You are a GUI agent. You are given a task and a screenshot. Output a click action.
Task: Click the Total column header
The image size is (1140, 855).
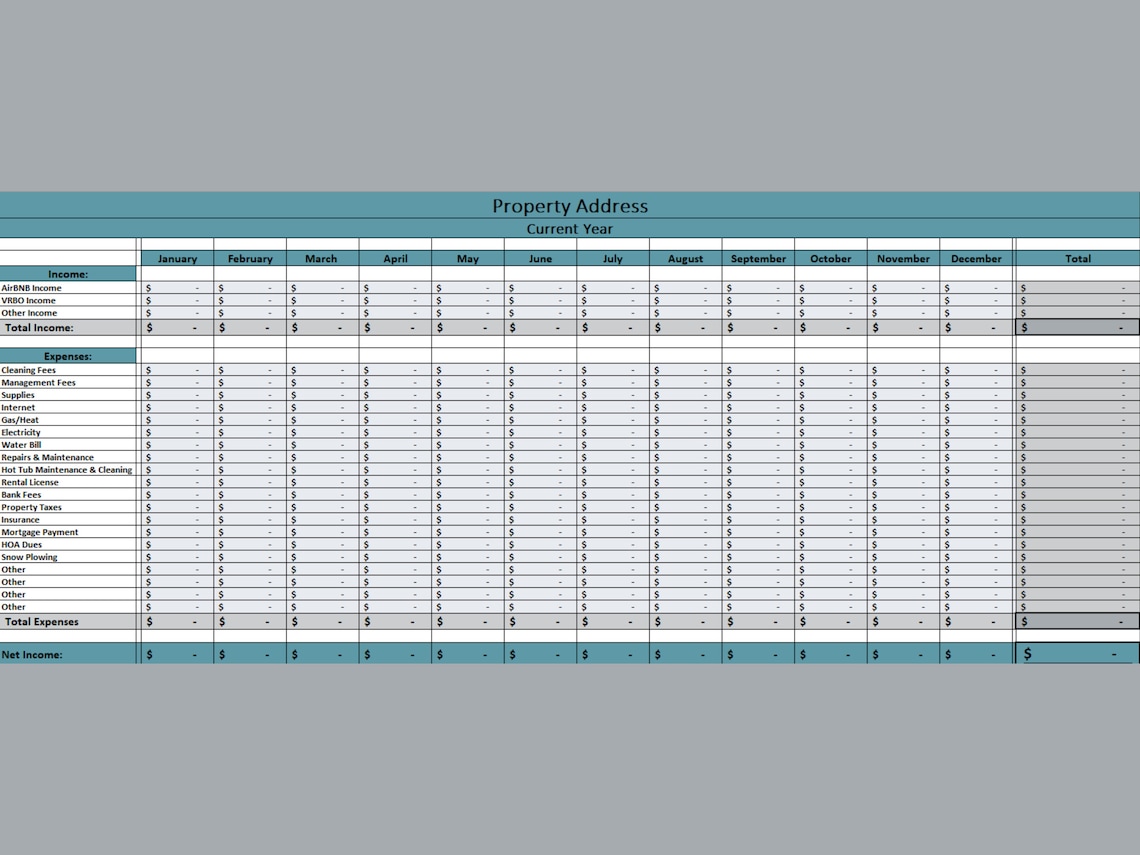[1078, 258]
